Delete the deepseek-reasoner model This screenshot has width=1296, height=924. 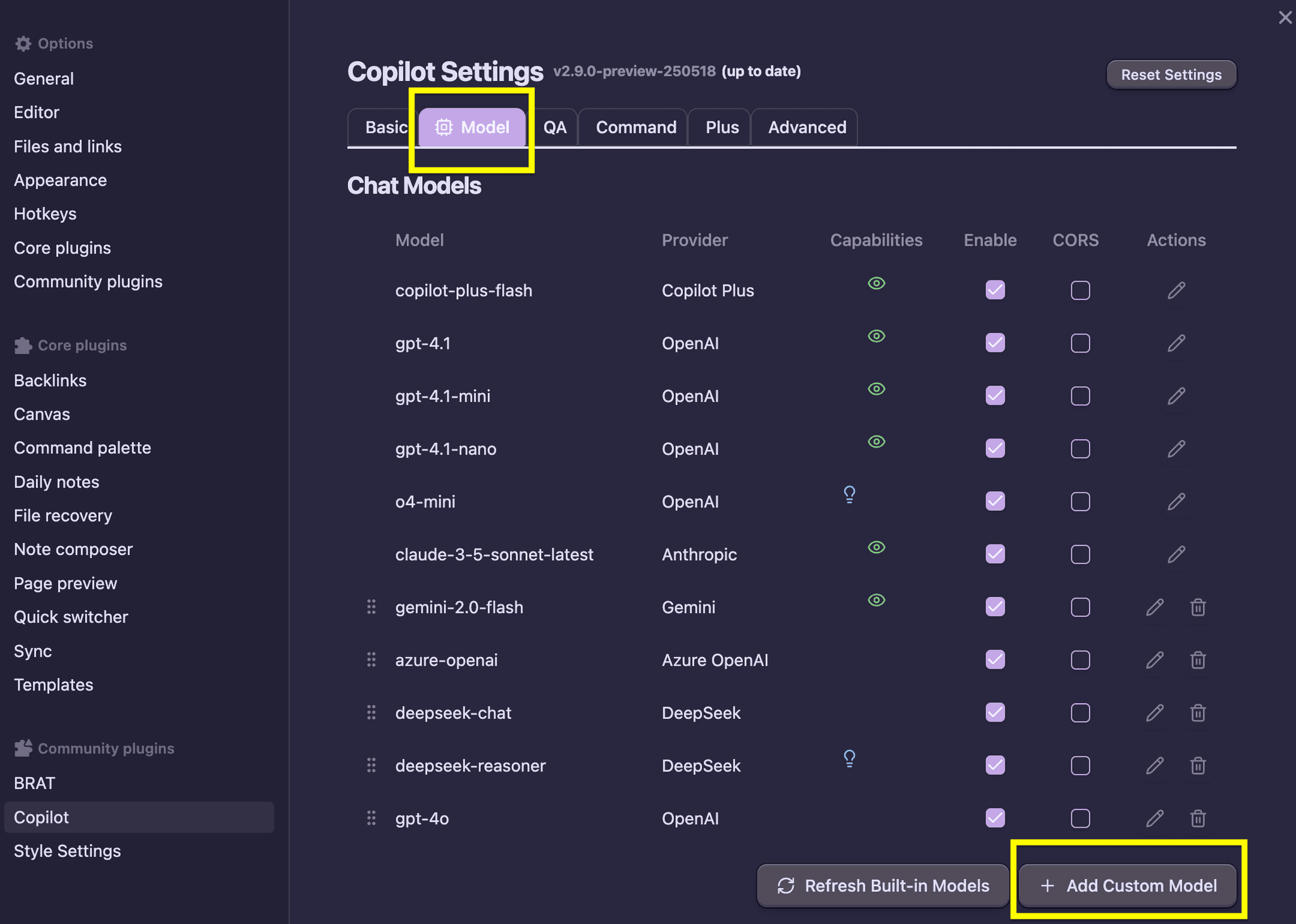click(x=1198, y=765)
